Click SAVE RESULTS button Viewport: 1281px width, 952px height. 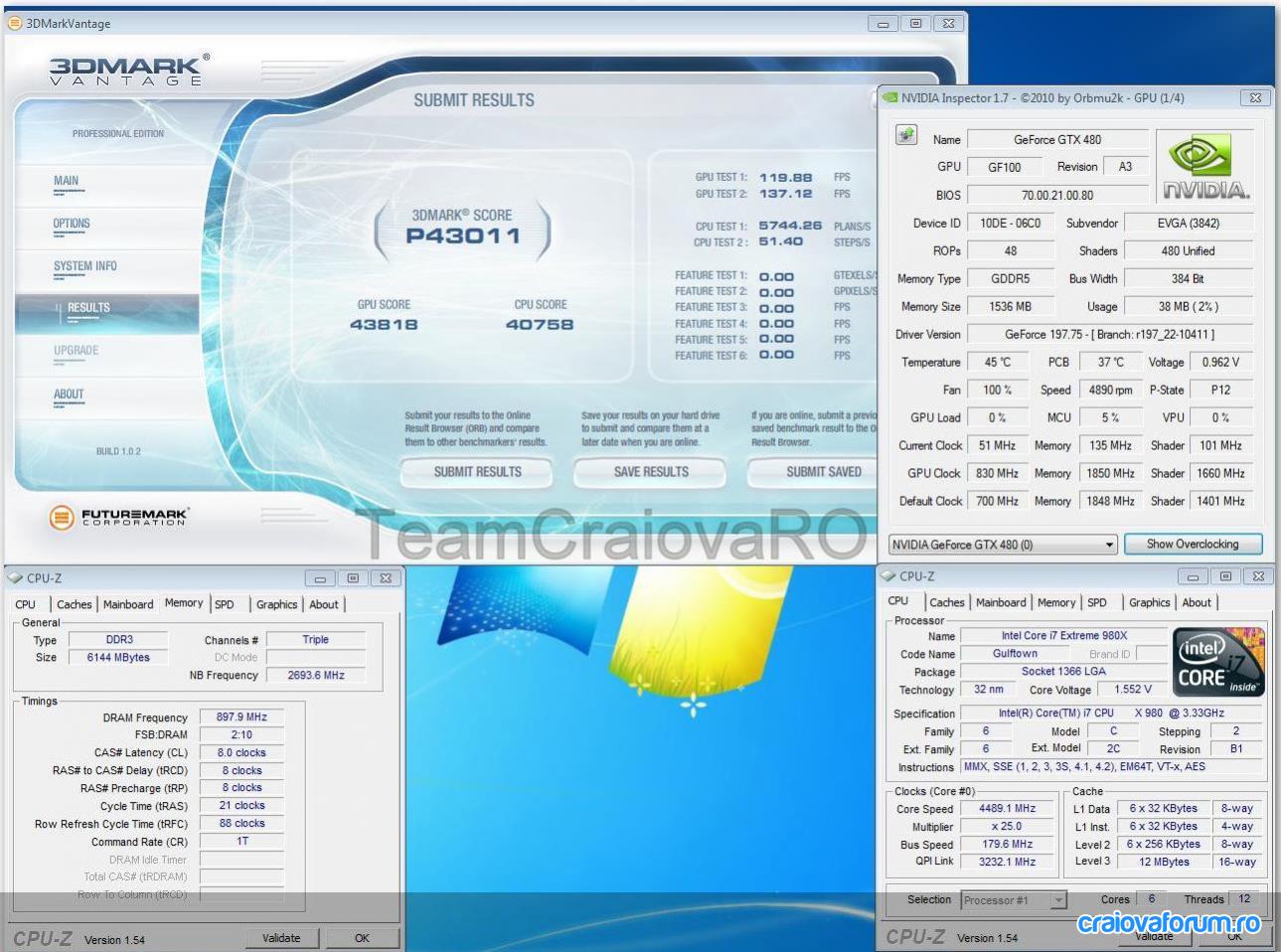pos(651,472)
